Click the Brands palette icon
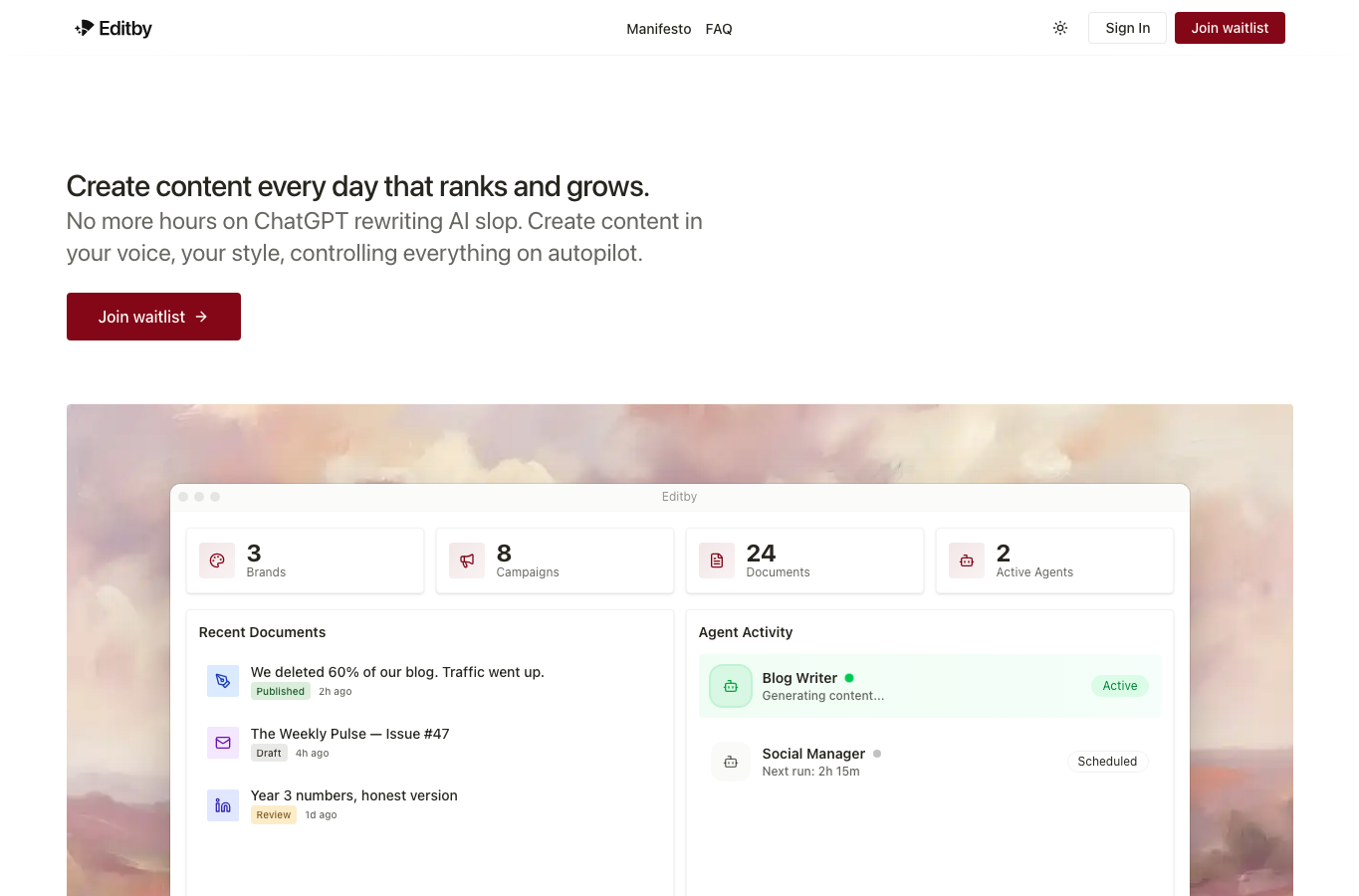This screenshot has height=896, width=1359. [x=217, y=560]
